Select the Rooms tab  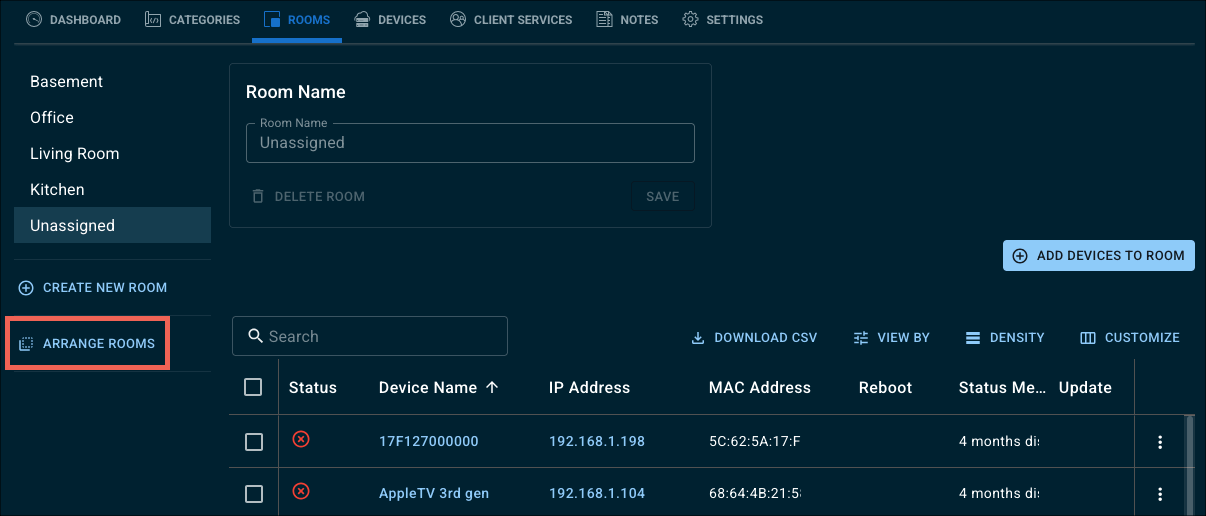[297, 20]
